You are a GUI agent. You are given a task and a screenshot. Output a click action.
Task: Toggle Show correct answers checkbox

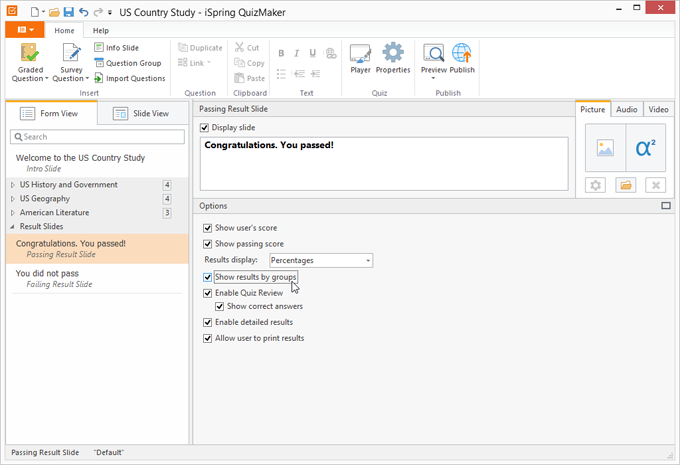click(x=219, y=306)
